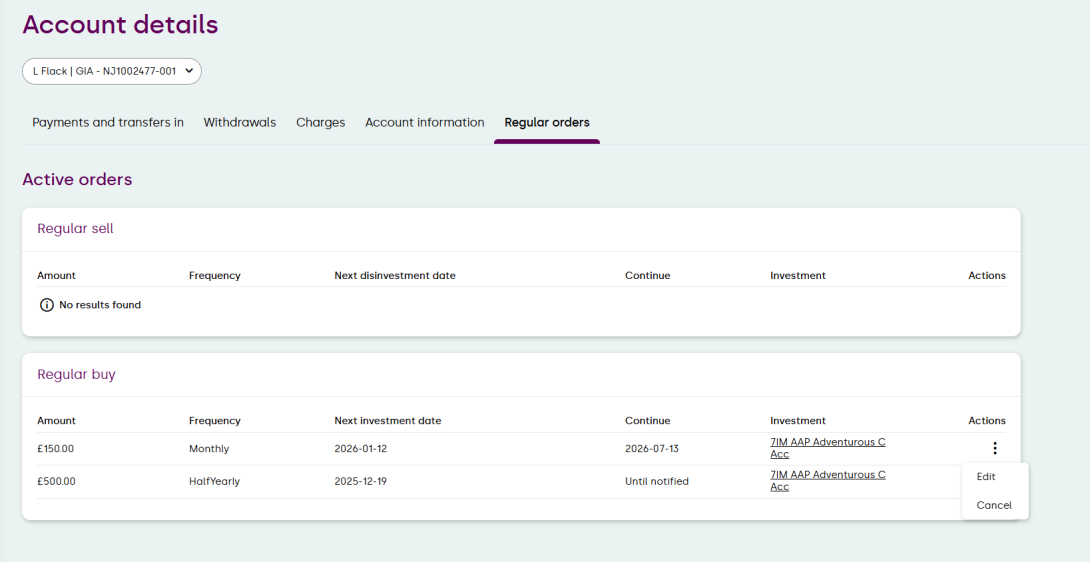Click the Next investment date column header
The width and height of the screenshot is (1090, 562).
point(387,421)
